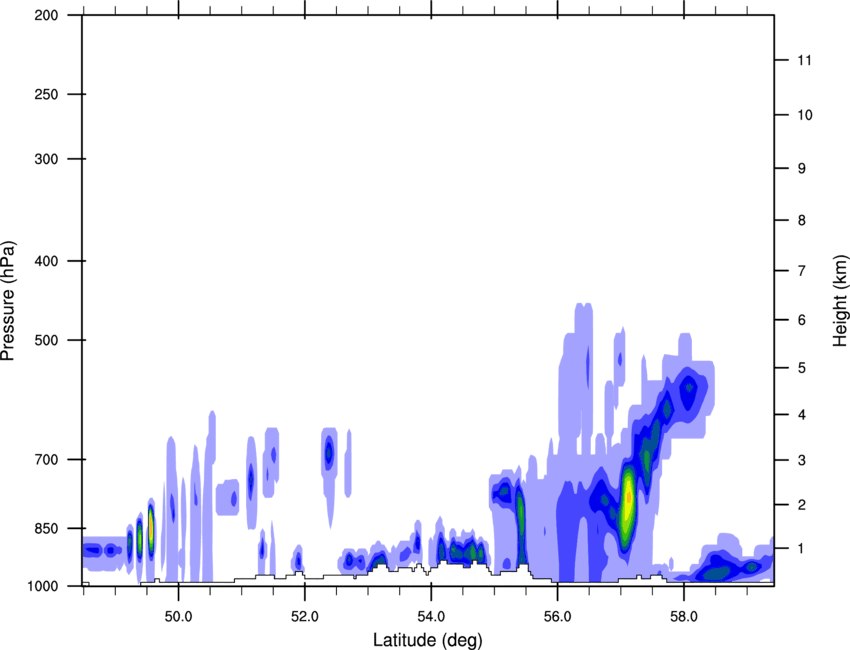Click latitude tick label 58.0
The image size is (850, 650).
684,617
